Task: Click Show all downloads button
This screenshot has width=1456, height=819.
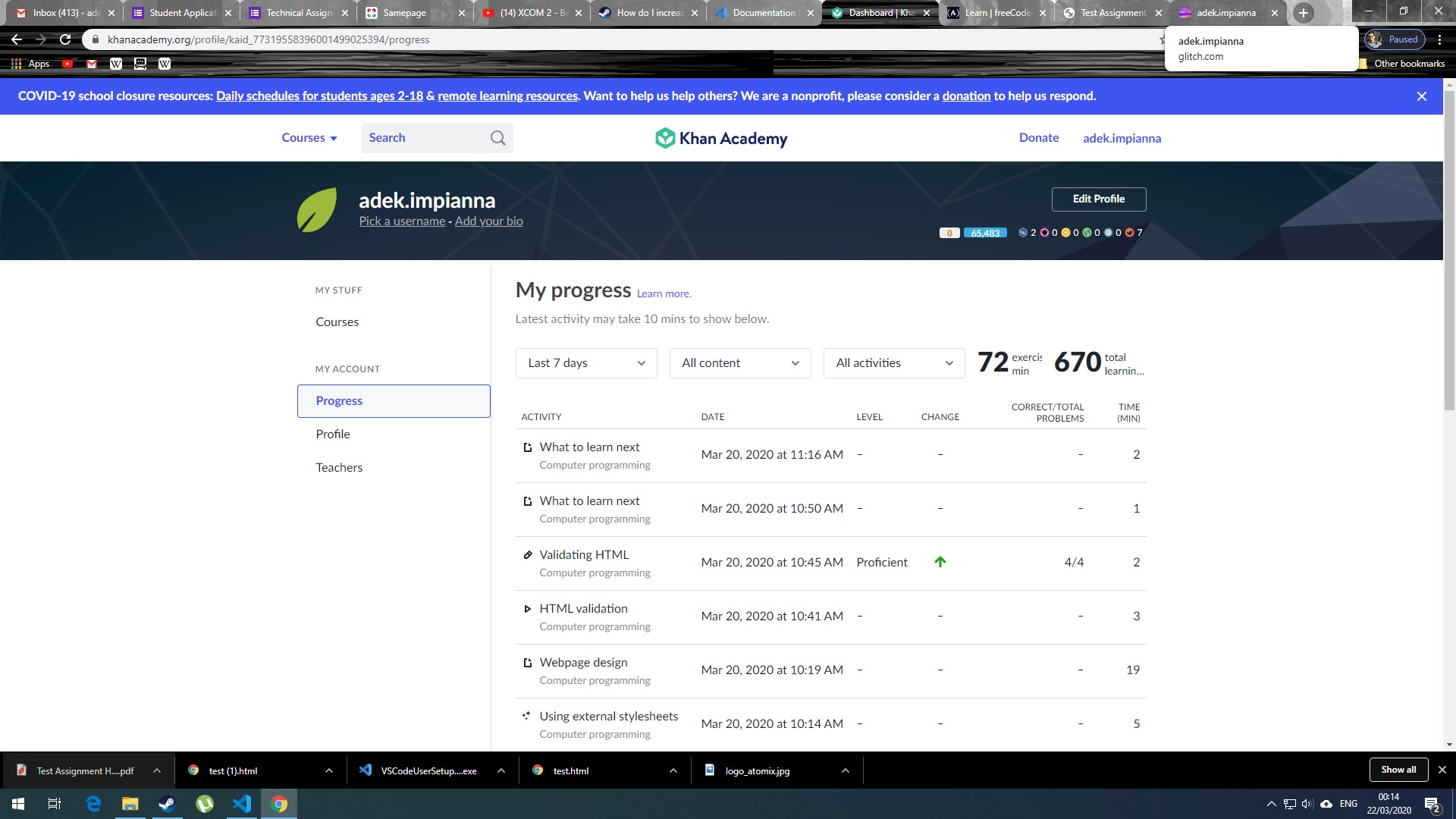Action: [1398, 770]
